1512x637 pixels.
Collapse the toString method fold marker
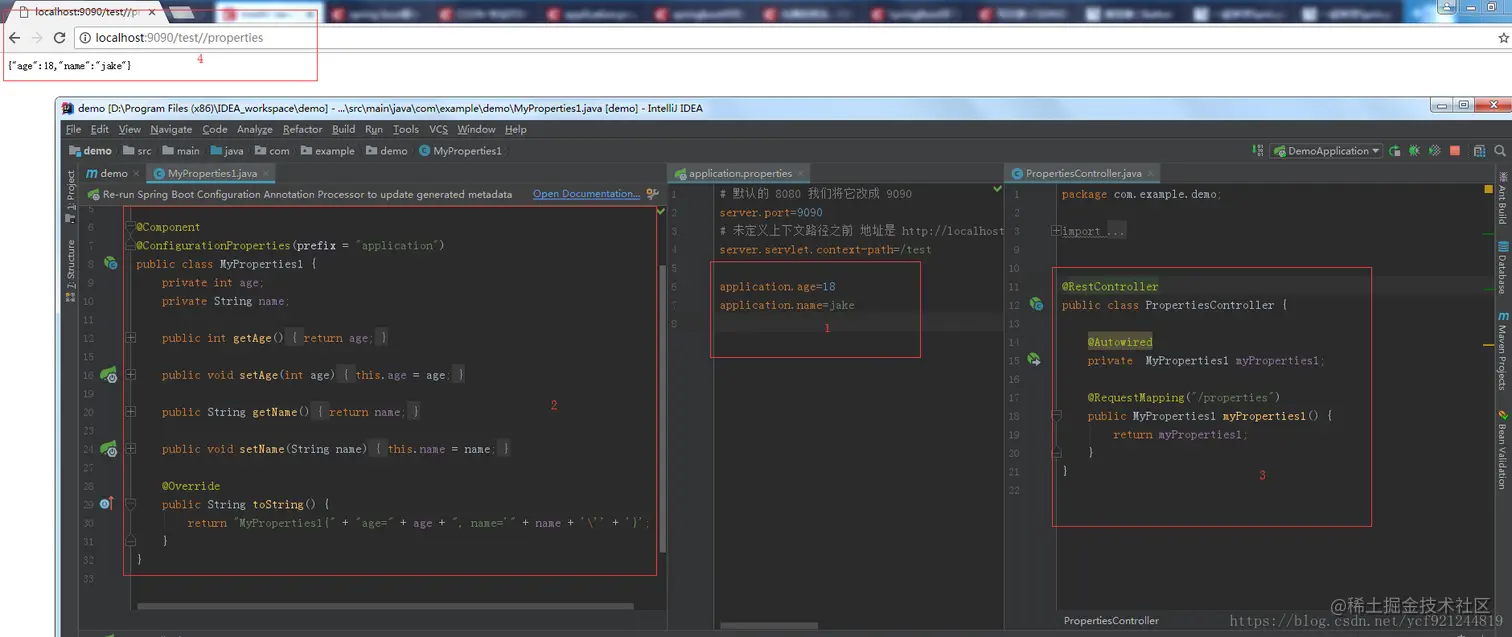click(x=131, y=505)
